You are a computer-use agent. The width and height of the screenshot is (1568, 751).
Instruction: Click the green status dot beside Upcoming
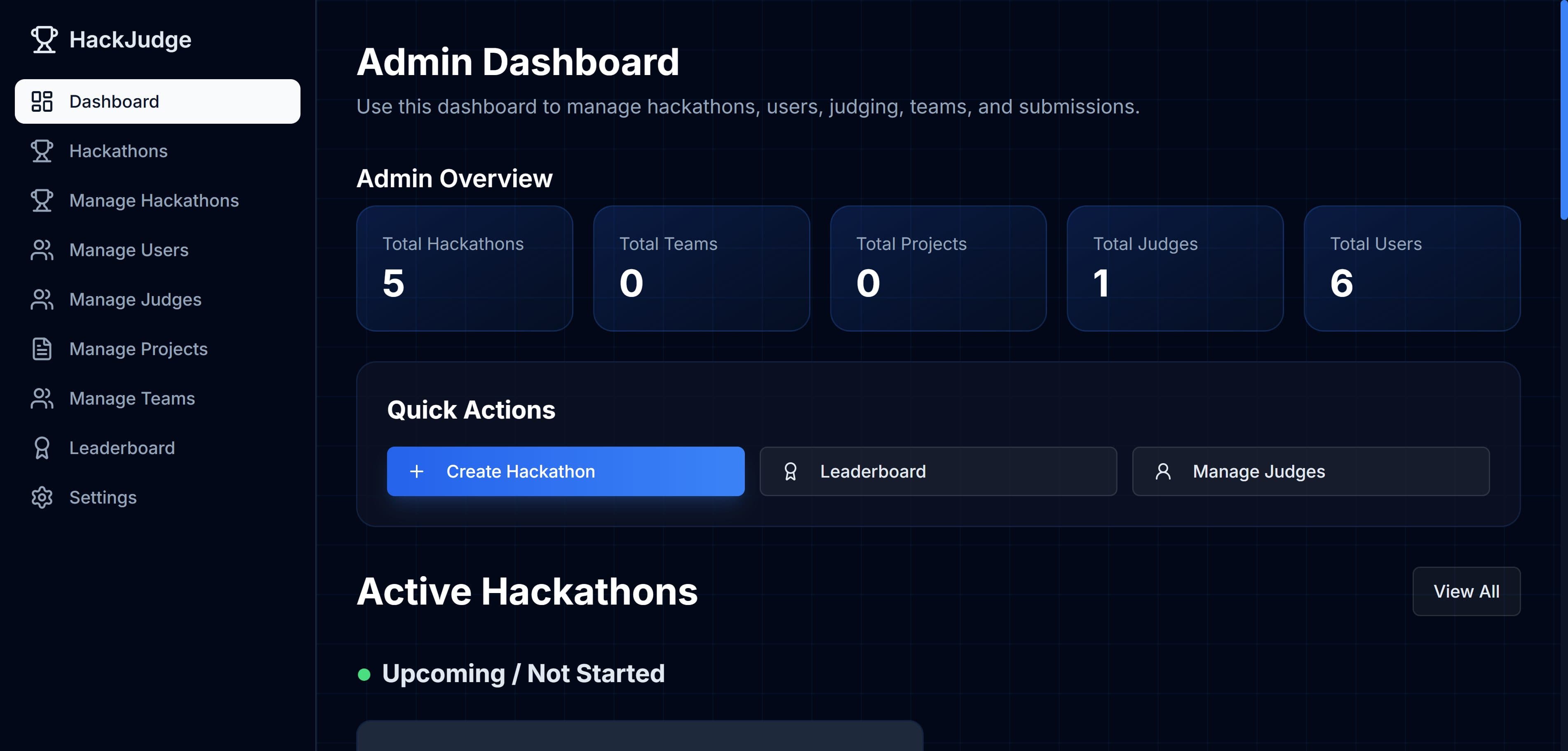(364, 674)
